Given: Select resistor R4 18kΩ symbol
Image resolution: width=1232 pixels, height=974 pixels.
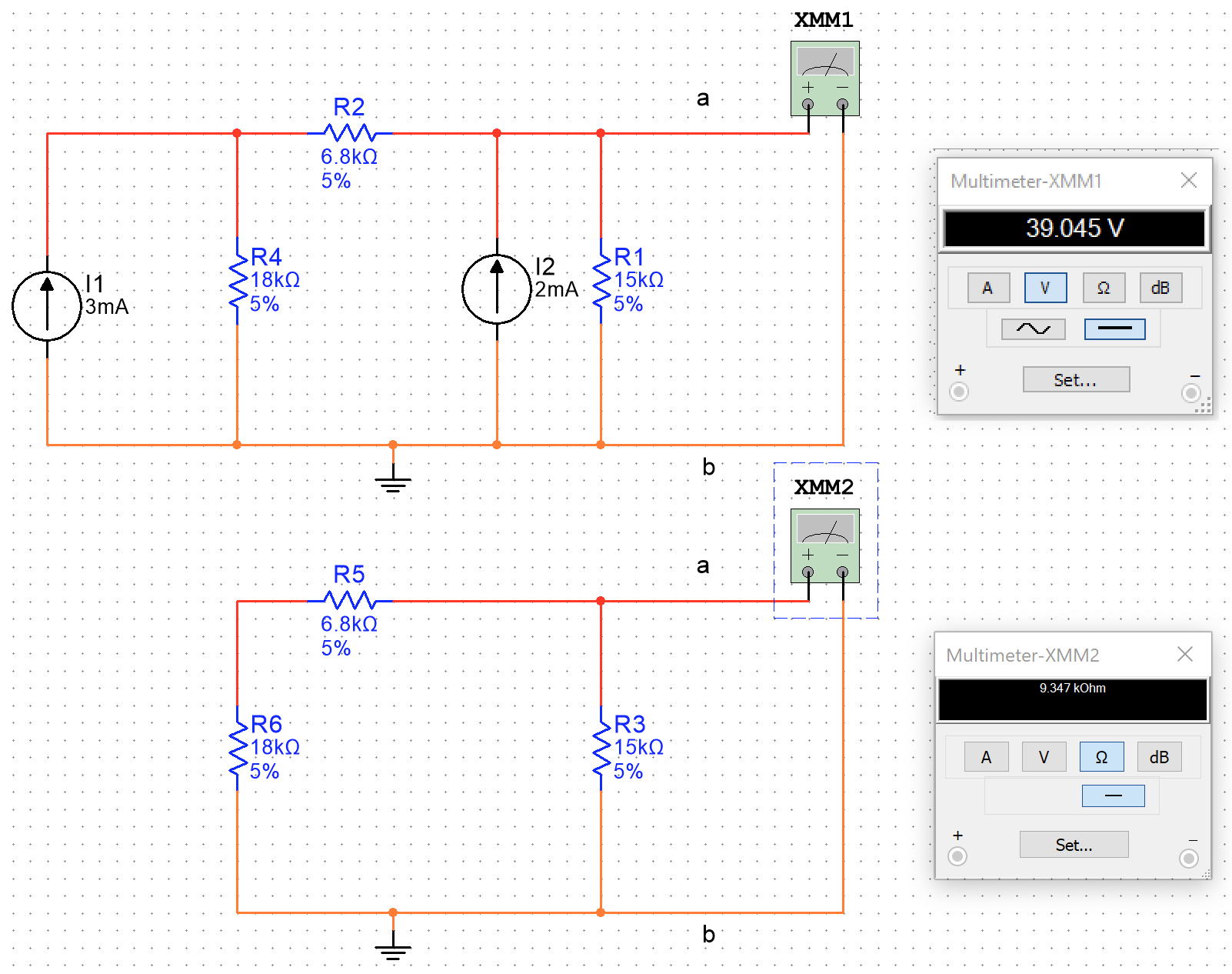Looking at the screenshot, I should point(238,282).
